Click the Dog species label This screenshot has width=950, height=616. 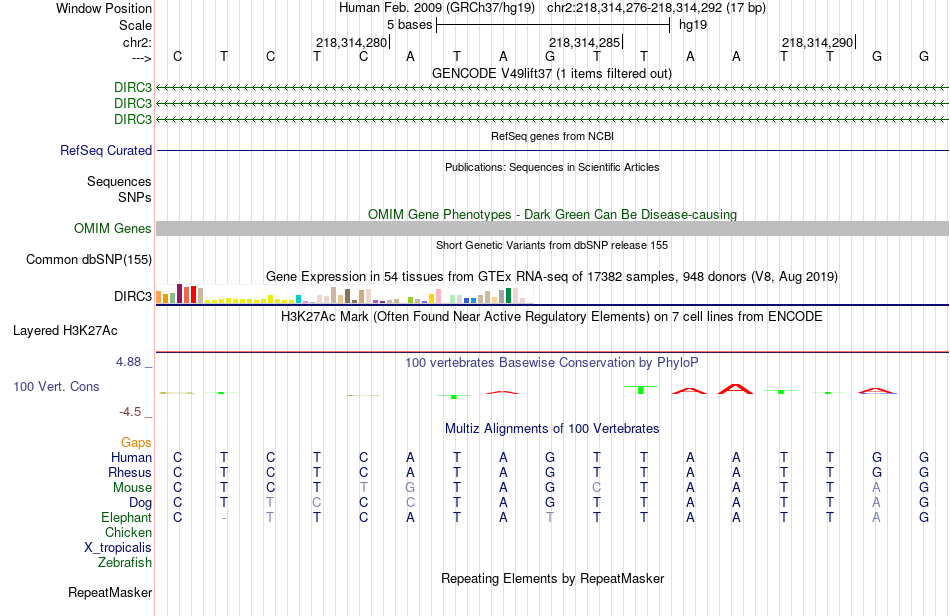coord(141,503)
